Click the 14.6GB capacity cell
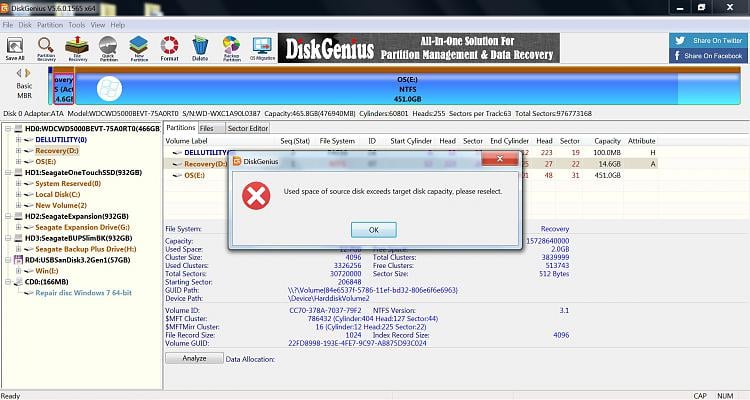This screenshot has width=750, height=400. coord(610,164)
